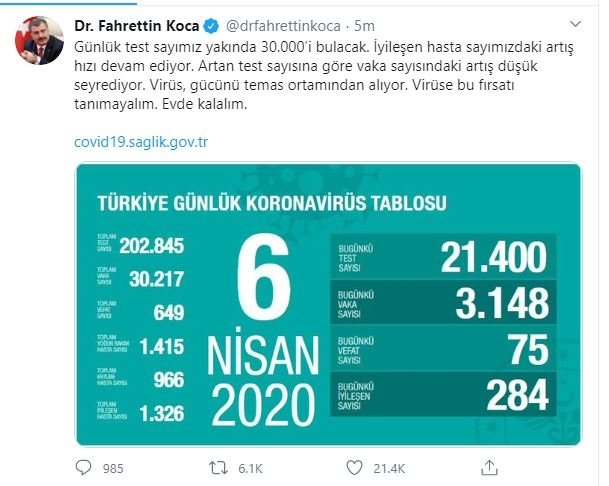Click the Türkiye Günlük Koronavirüs Tablosu heading
This screenshot has width=609, height=486.
pyautogui.click(x=270, y=203)
